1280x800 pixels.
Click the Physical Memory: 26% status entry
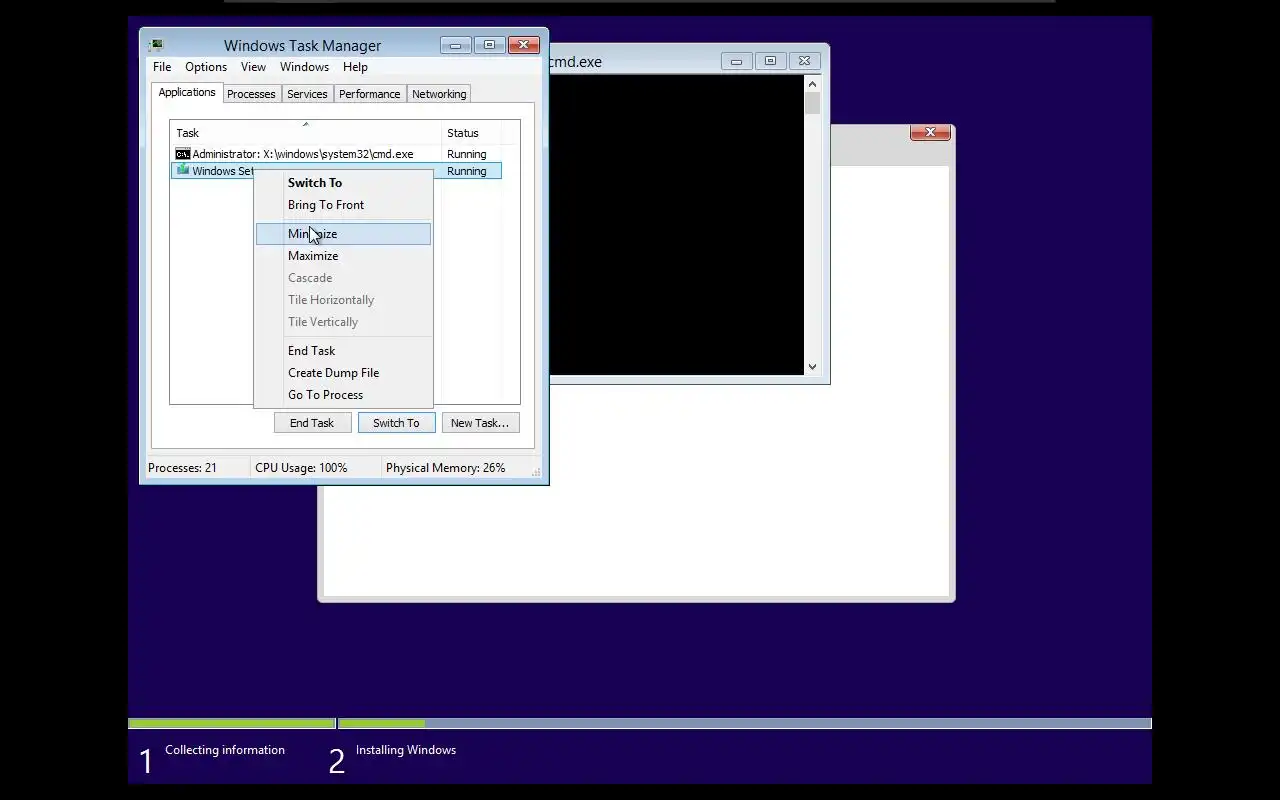(x=446, y=468)
